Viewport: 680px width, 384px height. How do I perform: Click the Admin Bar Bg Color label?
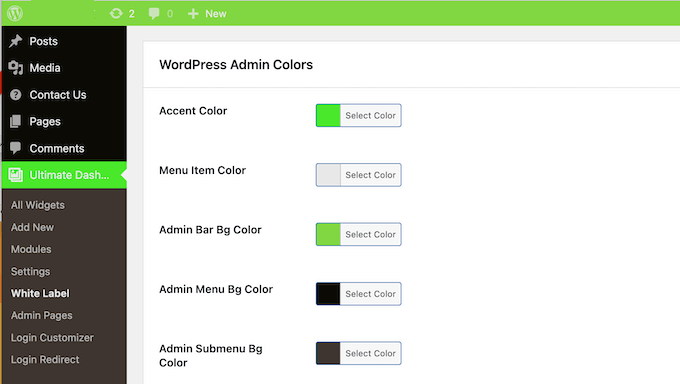[x=210, y=230]
